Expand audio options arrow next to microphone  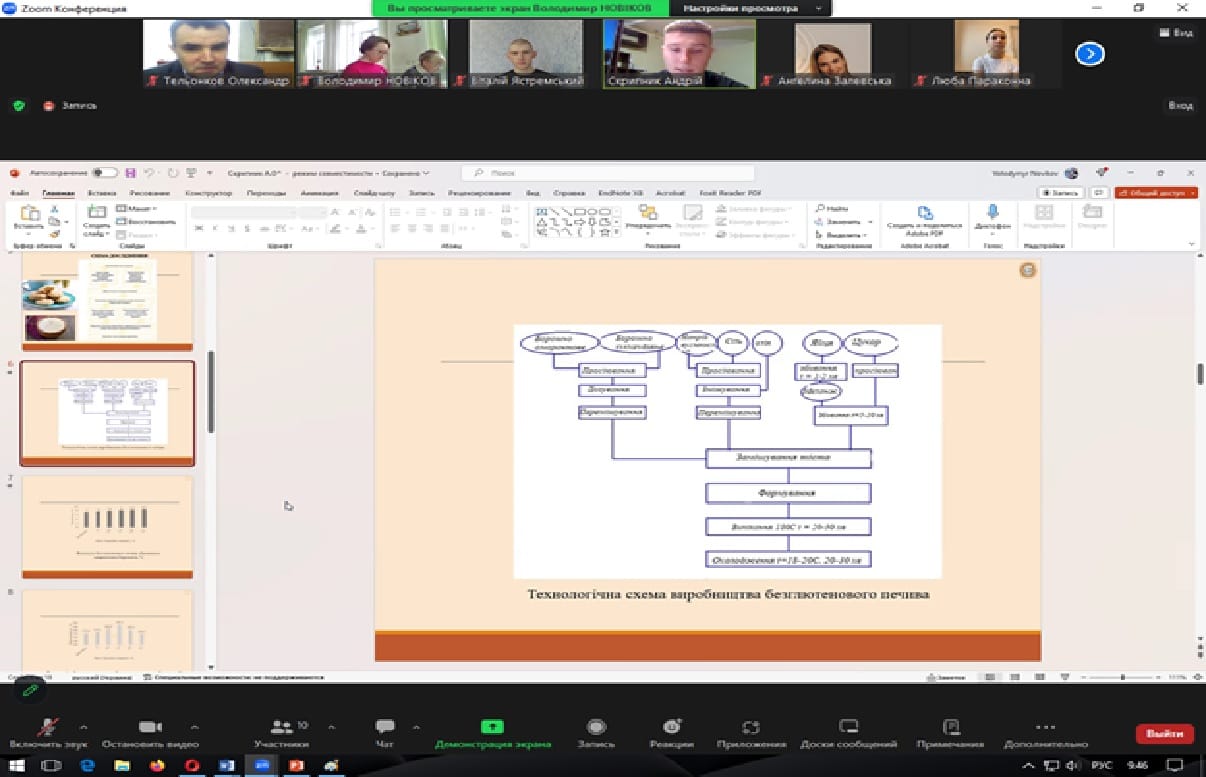(x=83, y=727)
